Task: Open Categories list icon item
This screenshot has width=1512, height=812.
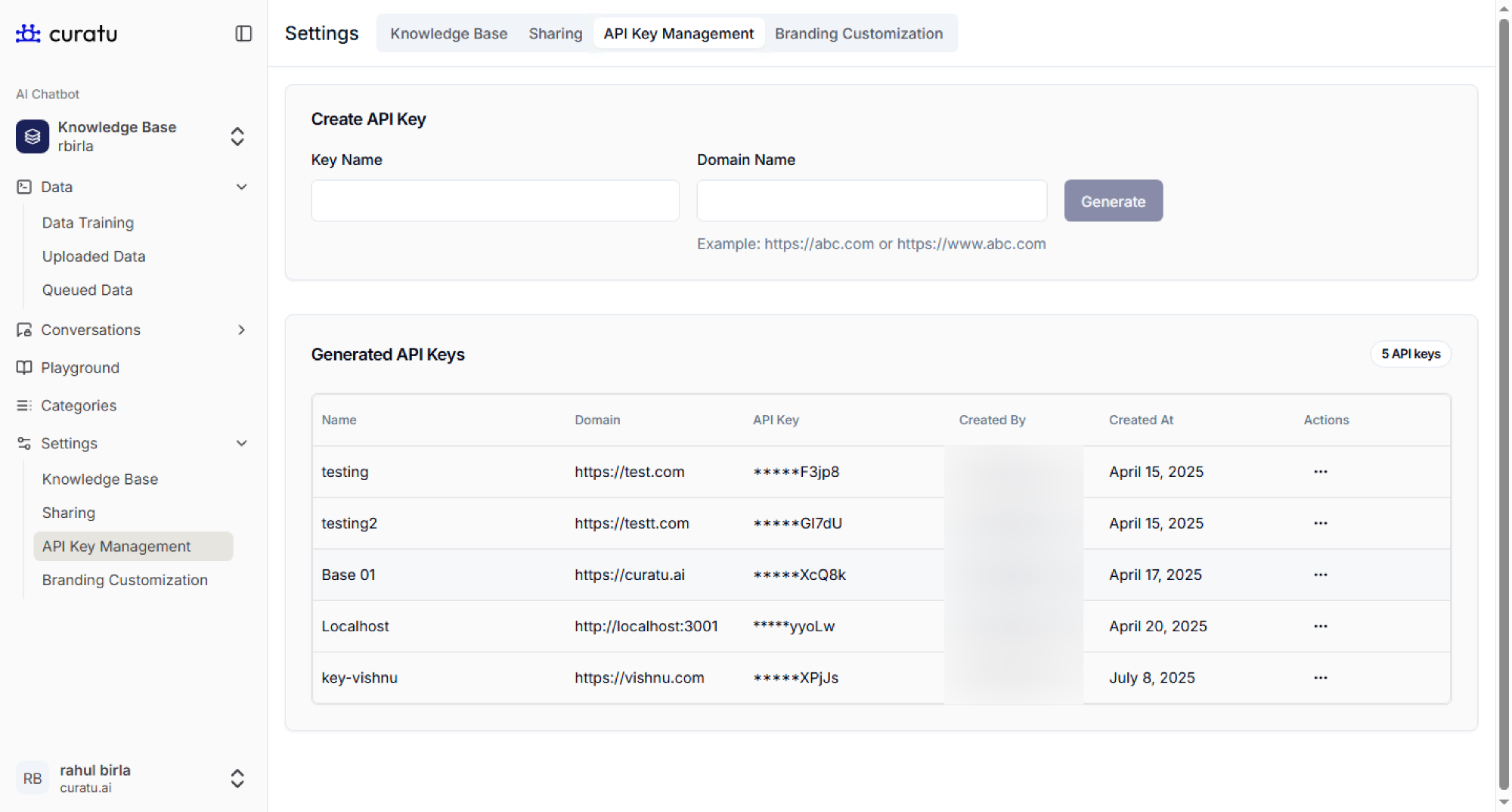Action: (x=24, y=405)
